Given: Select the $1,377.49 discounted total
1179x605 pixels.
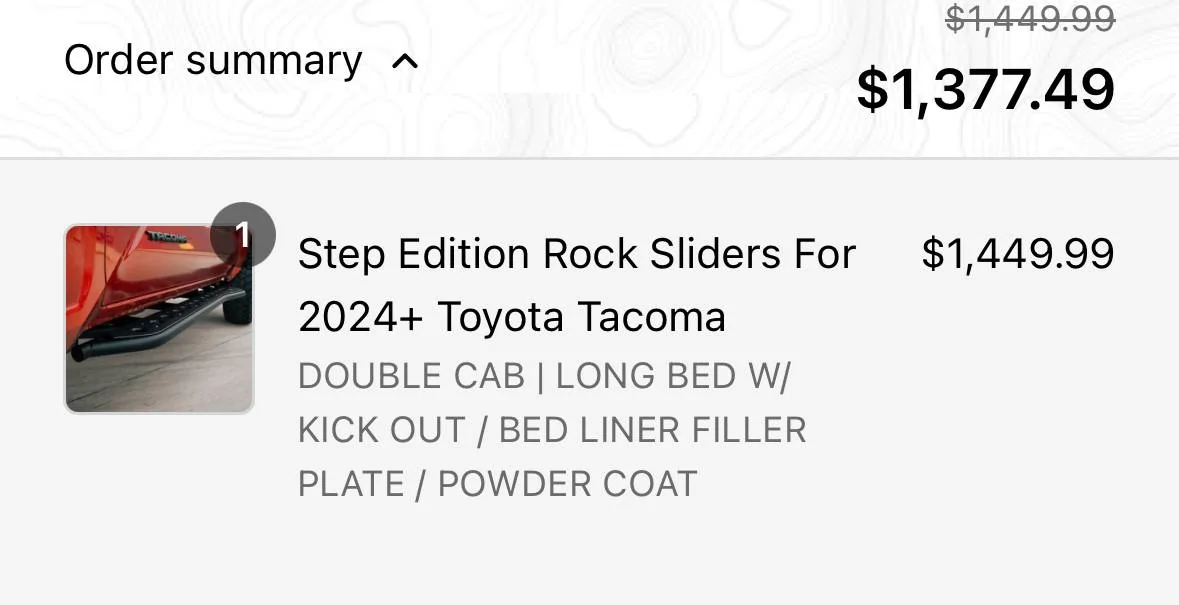Looking at the screenshot, I should tap(985, 89).
